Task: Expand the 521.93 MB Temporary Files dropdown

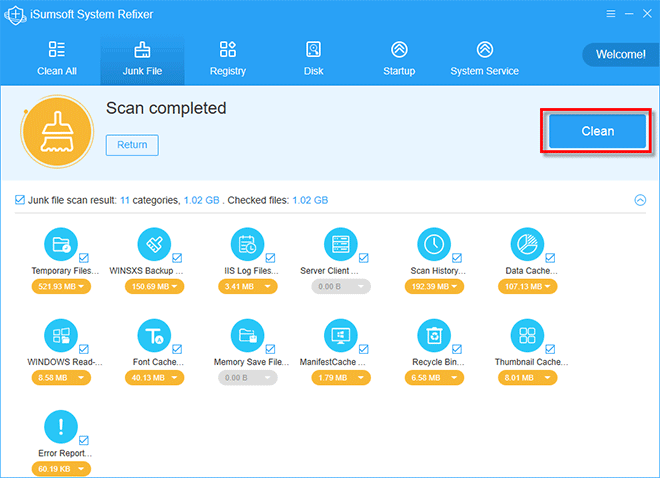Action: [x=61, y=287]
